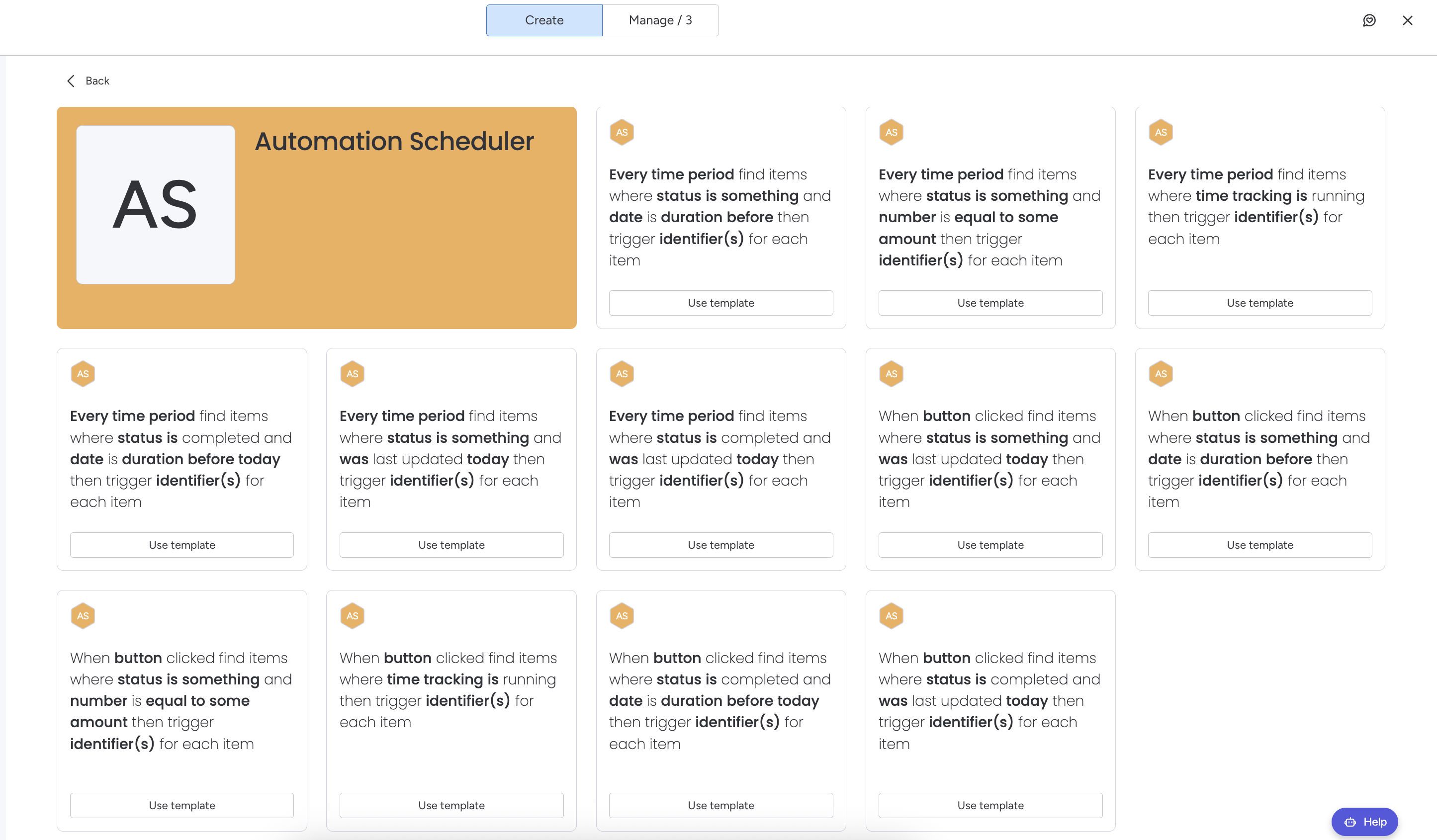Image resolution: width=1437 pixels, height=840 pixels.
Task: Switch to the Create tab
Action: 544,20
